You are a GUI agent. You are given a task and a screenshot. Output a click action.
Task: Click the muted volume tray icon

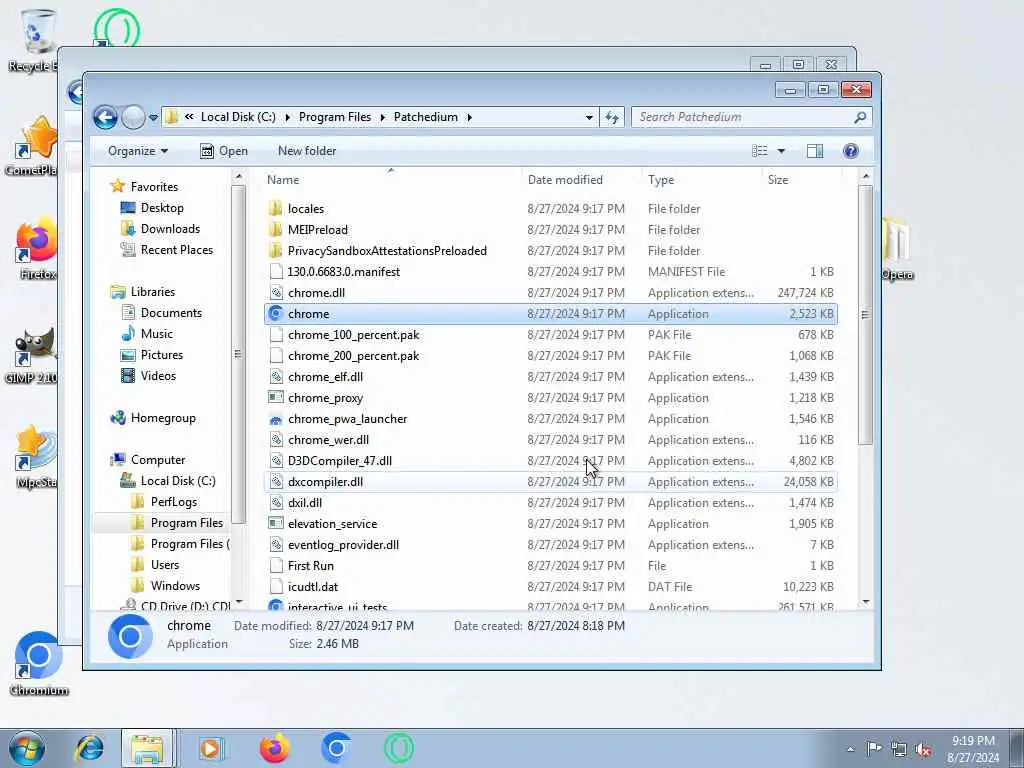(x=923, y=750)
